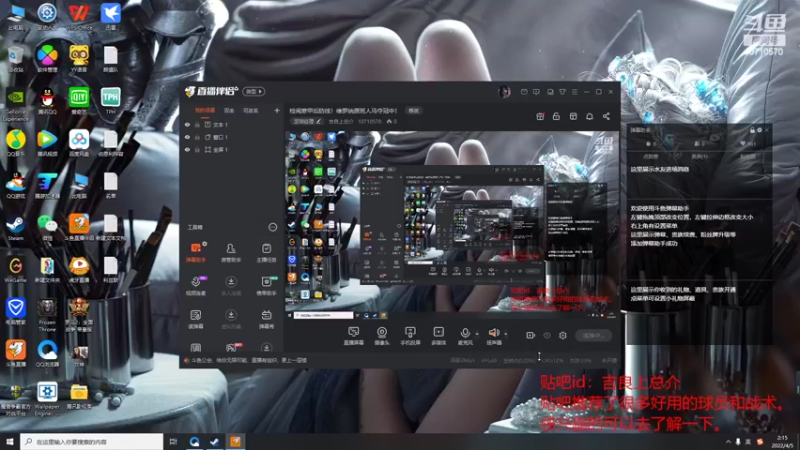
Task: Toggle the lock on the 文本 1 source
Action: click(x=197, y=124)
